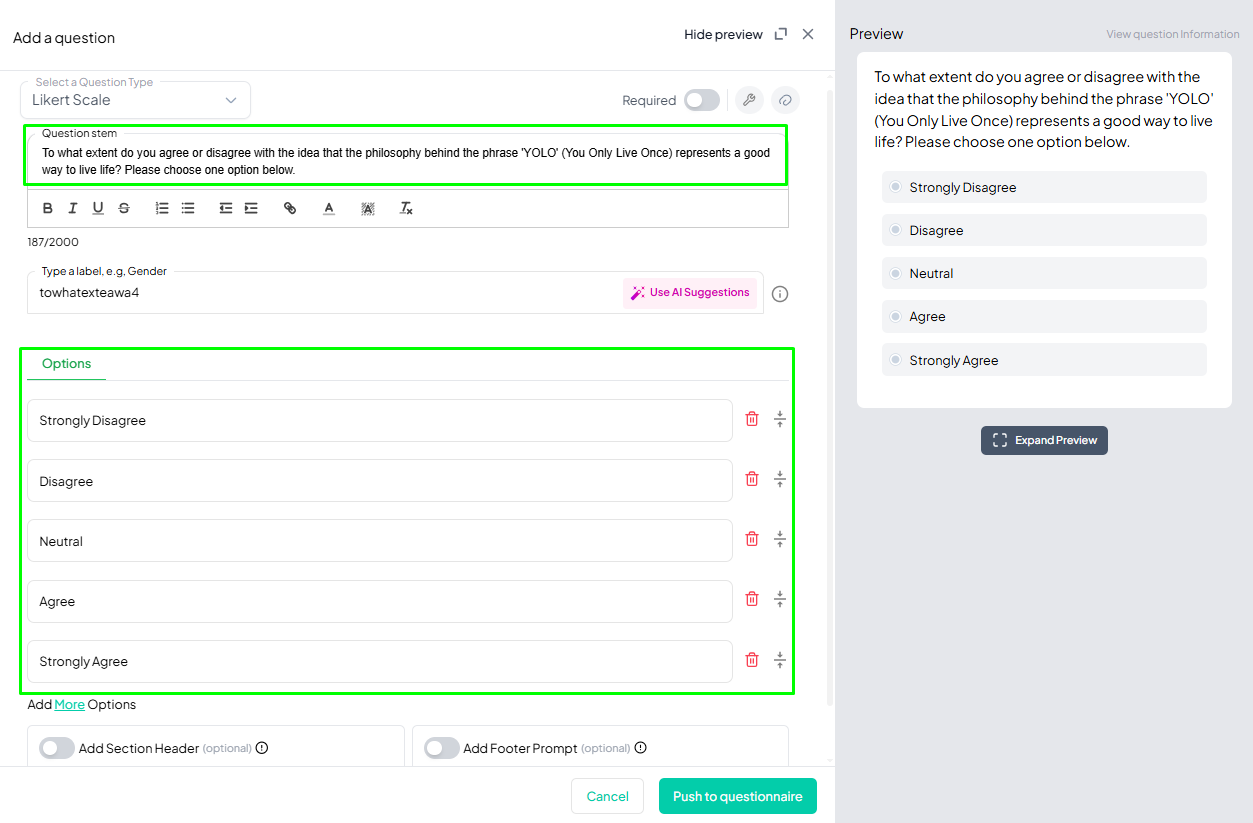Screen dimensions: 1253x823
Task: Click the More link to add options
Action: 70,704
